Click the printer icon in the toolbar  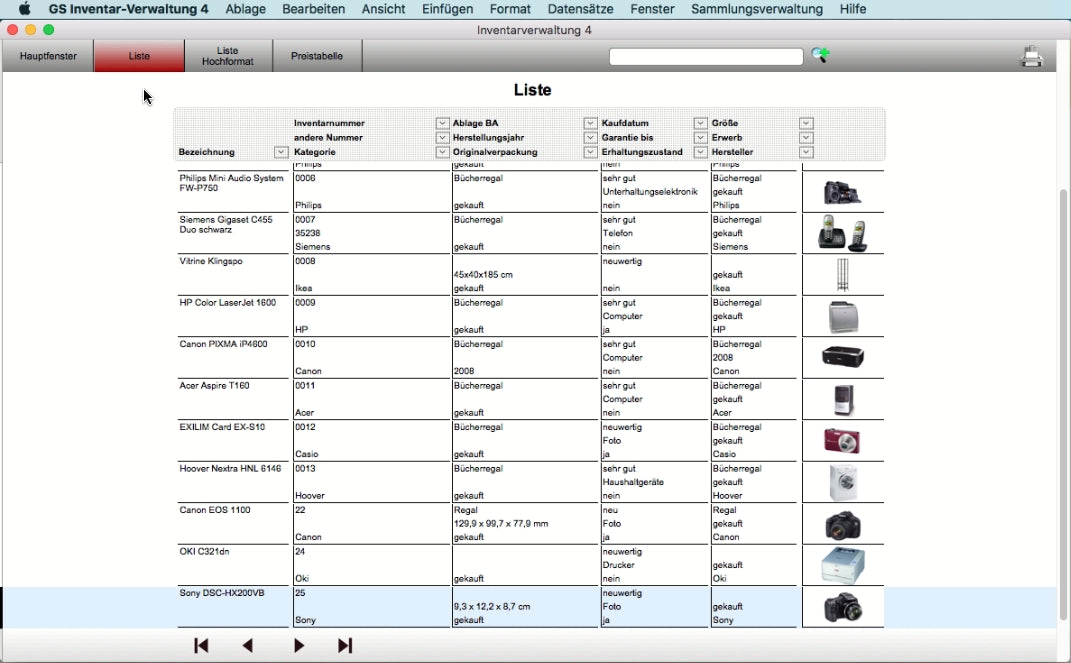[1031, 57]
